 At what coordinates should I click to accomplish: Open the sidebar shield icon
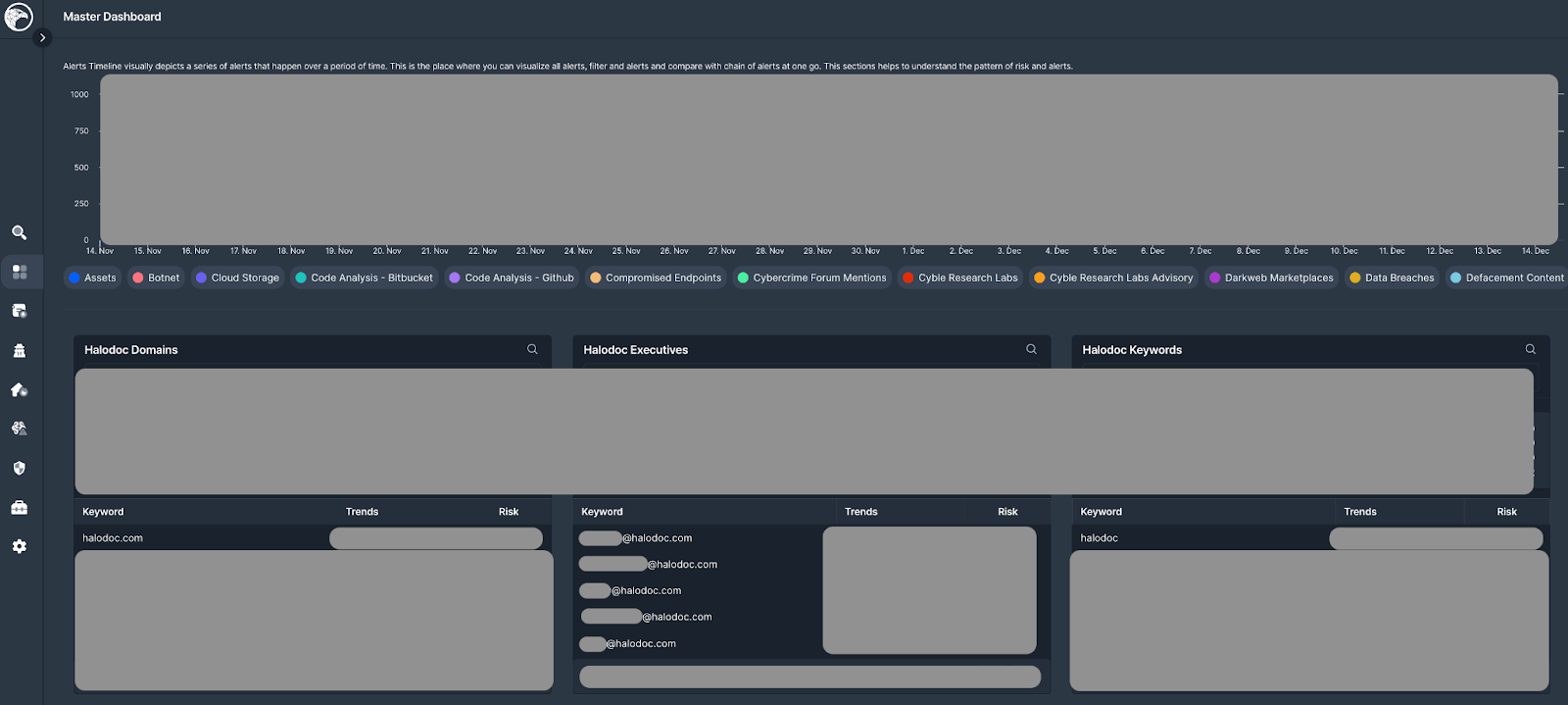pyautogui.click(x=20, y=468)
